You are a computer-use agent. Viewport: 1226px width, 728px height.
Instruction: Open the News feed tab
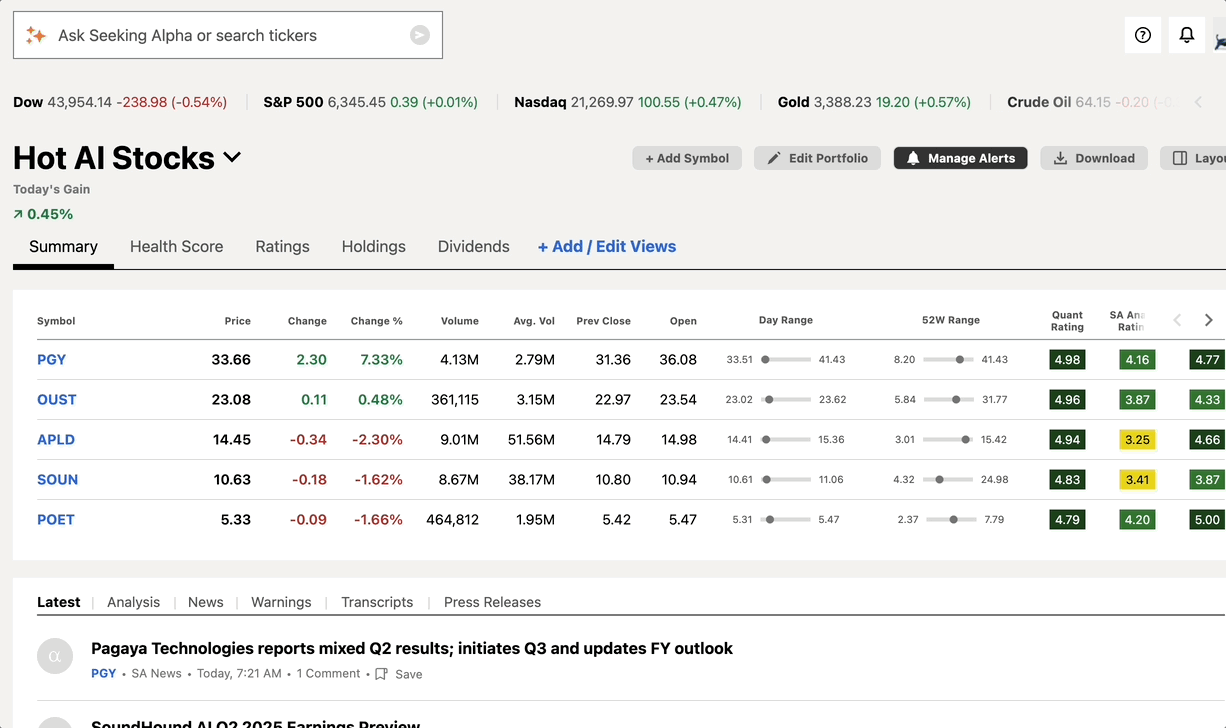[x=206, y=602]
